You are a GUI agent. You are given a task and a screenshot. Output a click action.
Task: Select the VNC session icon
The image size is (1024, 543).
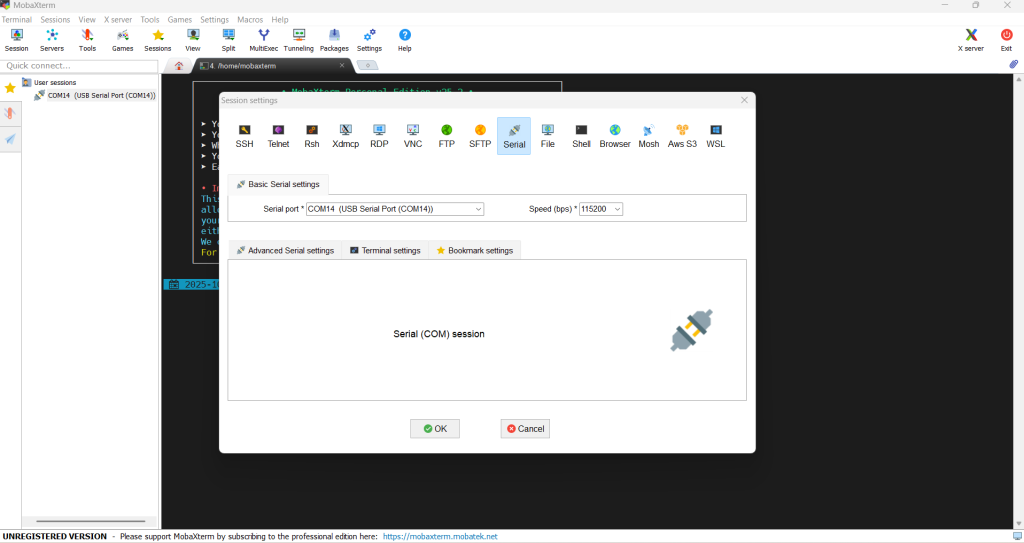click(x=413, y=135)
